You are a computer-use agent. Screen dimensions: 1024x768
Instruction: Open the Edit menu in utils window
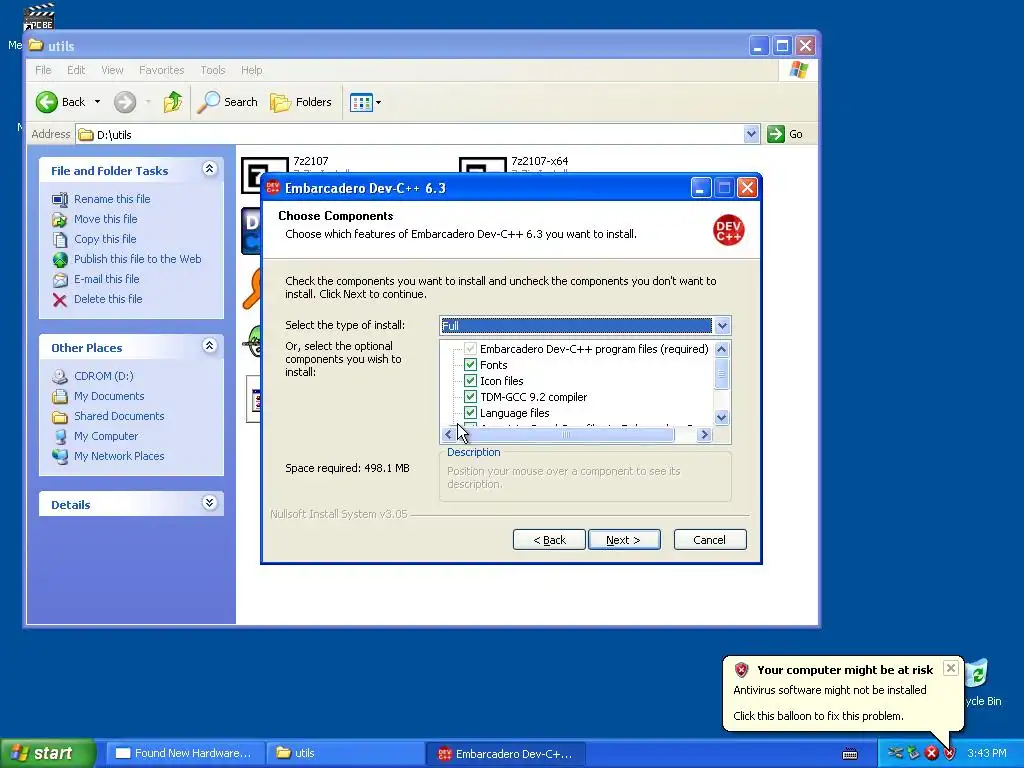point(76,70)
